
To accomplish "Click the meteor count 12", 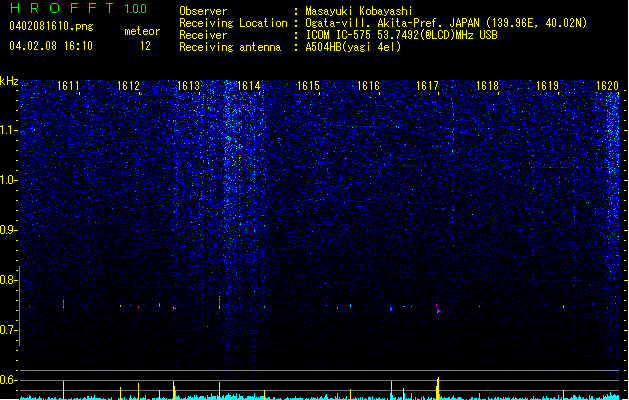I will click(145, 46).
